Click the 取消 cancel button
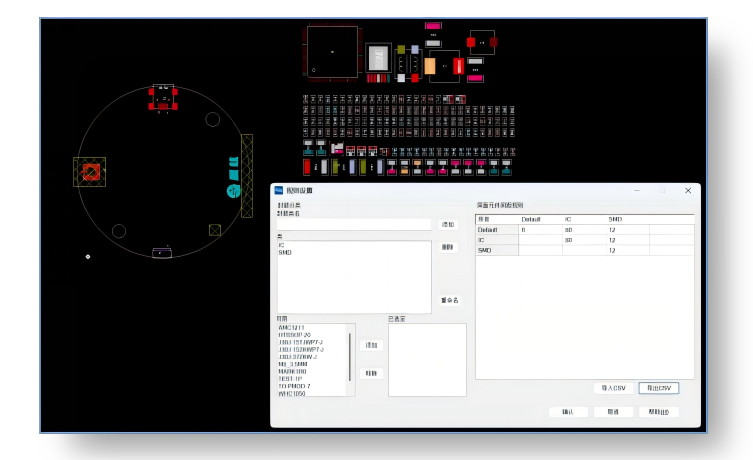 pyautogui.click(x=613, y=412)
